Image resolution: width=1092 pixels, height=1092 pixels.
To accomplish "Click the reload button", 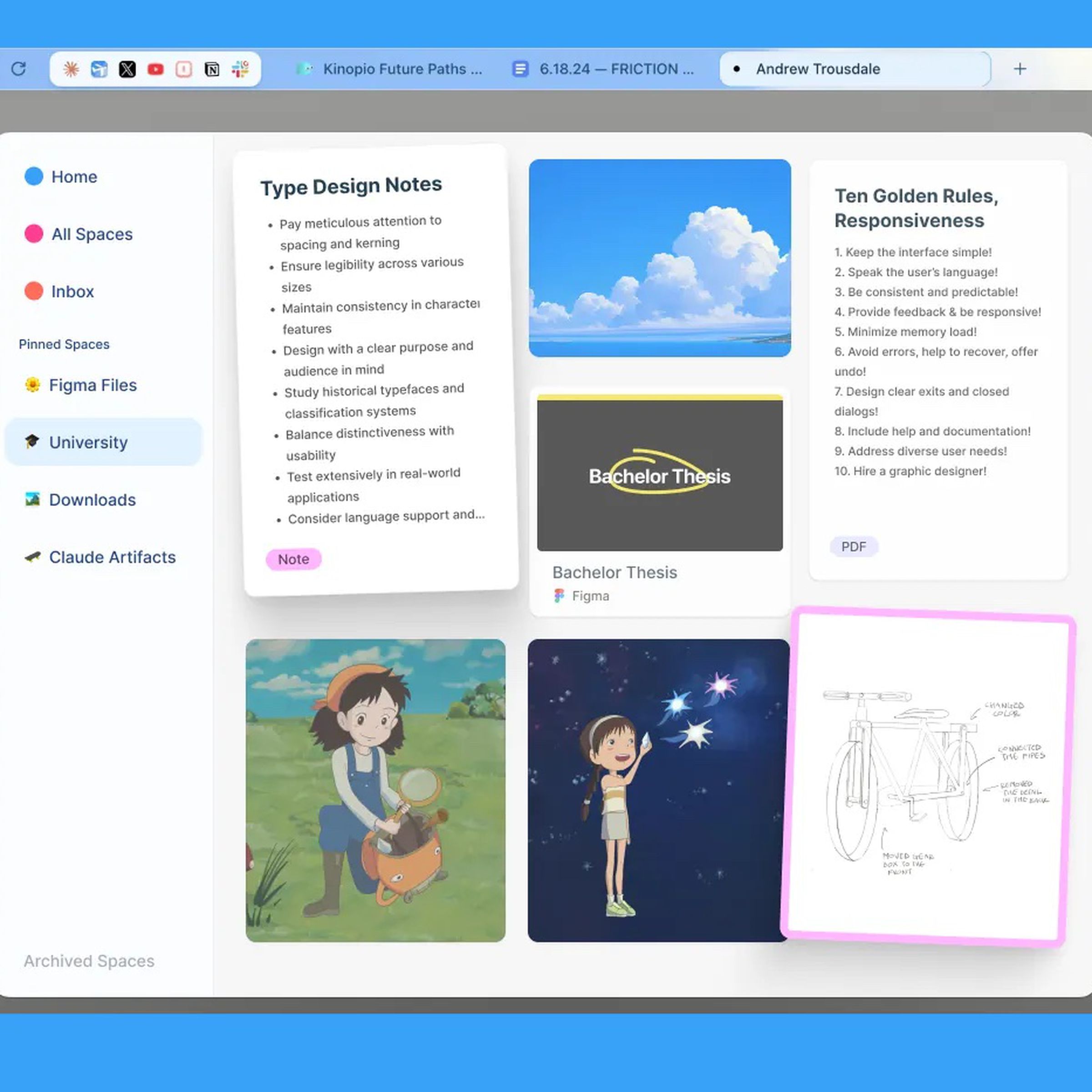I will point(19,69).
